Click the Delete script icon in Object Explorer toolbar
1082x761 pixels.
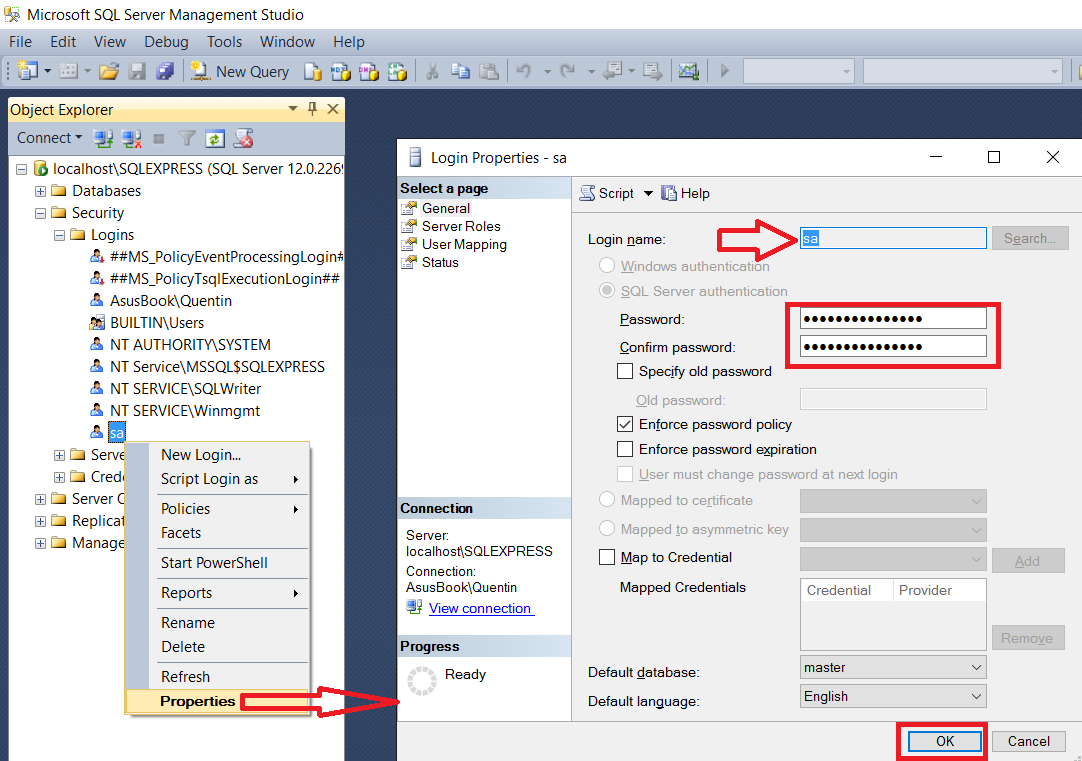click(243, 139)
